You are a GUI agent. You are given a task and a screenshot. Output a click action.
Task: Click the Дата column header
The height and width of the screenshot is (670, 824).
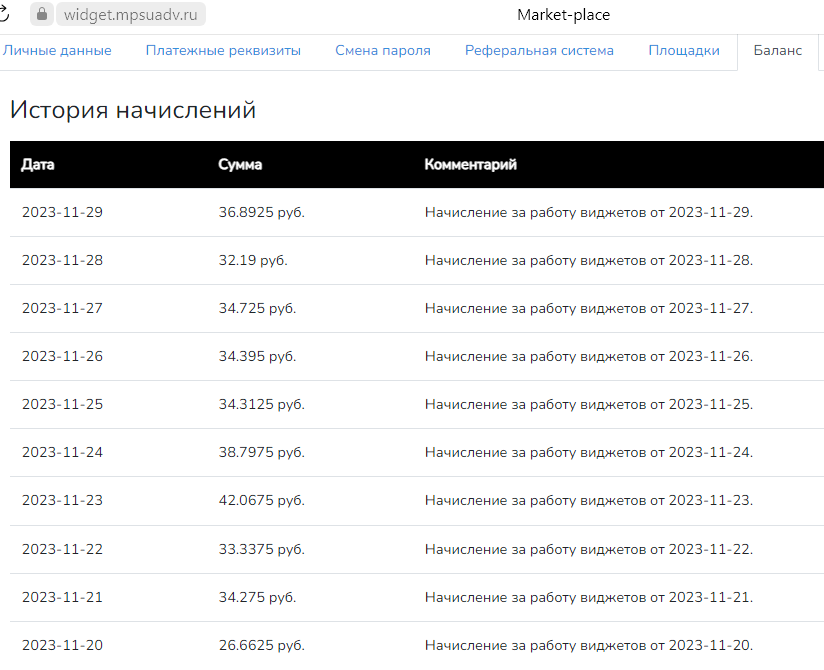coord(38,165)
